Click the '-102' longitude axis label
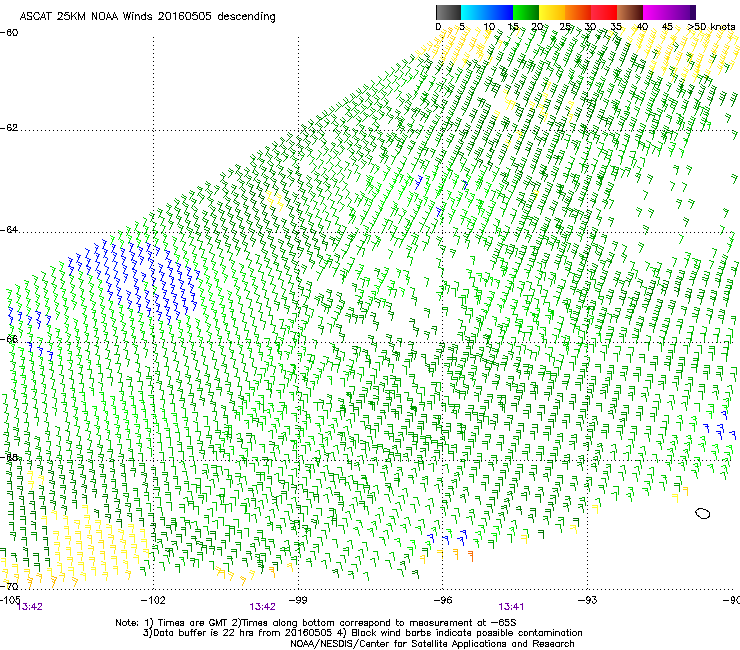This screenshot has height=650, width=740. [153, 600]
